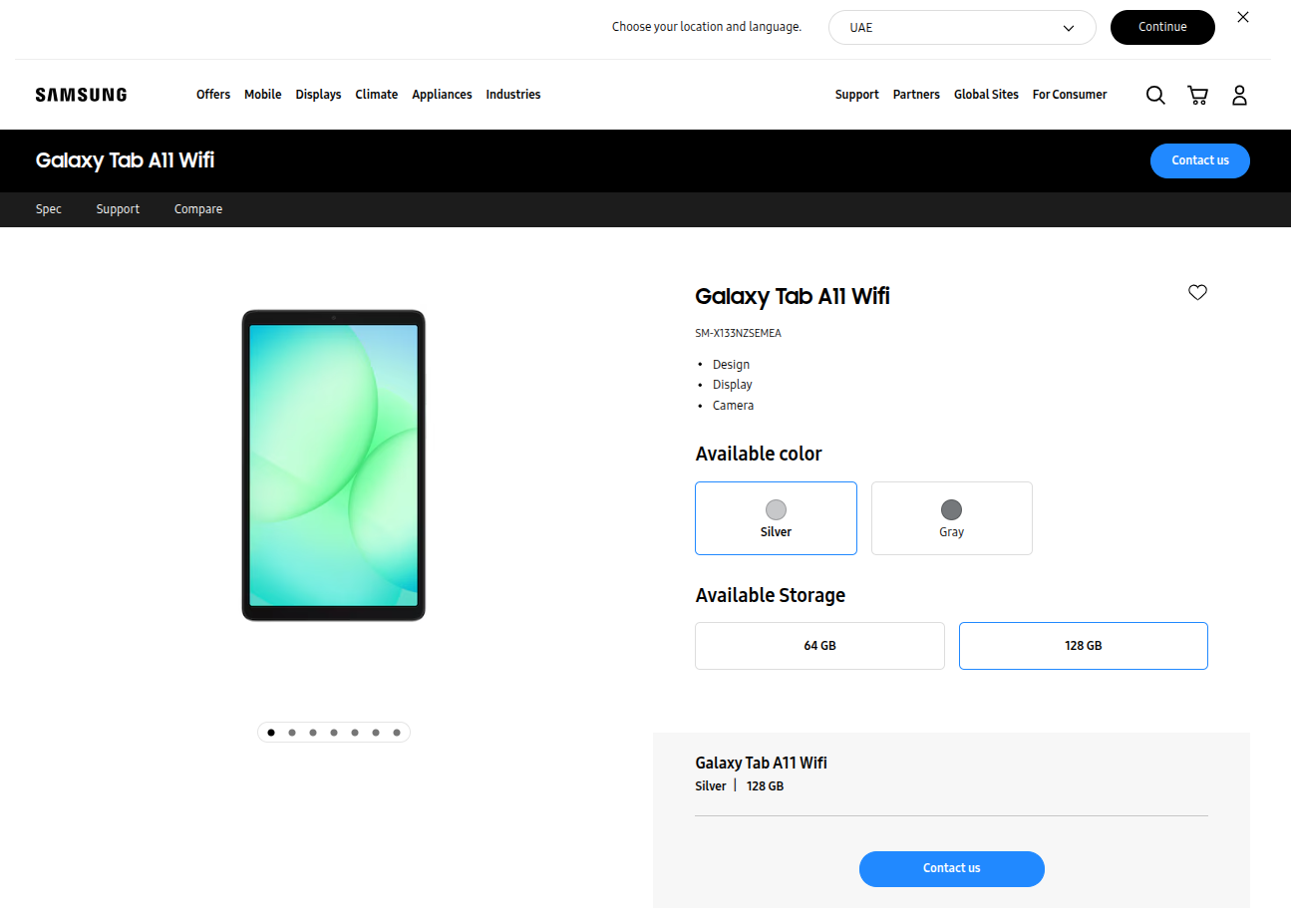Screen dimensions: 1291x924
Task: Choose the 64 GB storage option
Action: [819, 646]
